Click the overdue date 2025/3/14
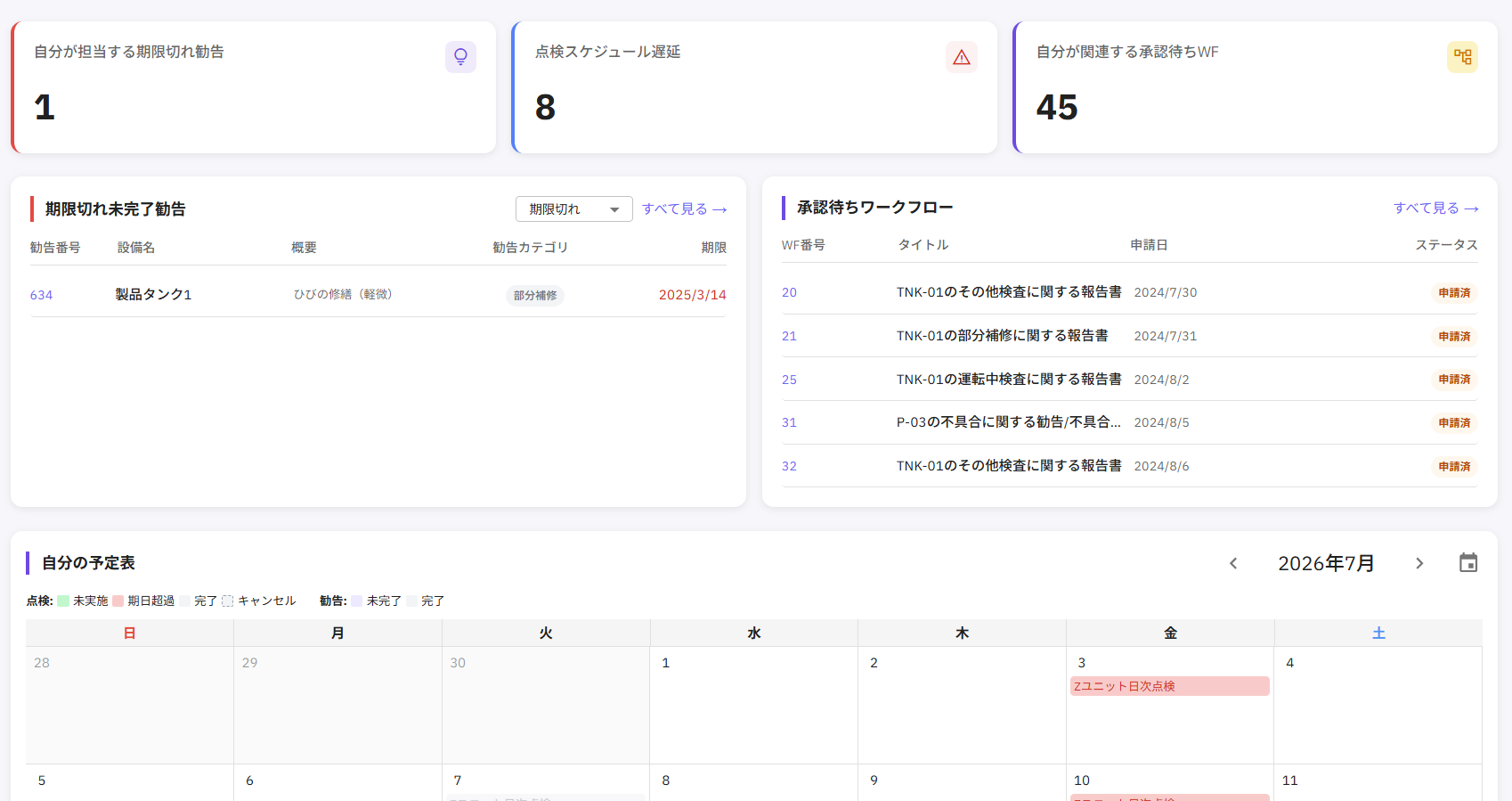Screen dimensions: 1512x801 tap(693, 295)
